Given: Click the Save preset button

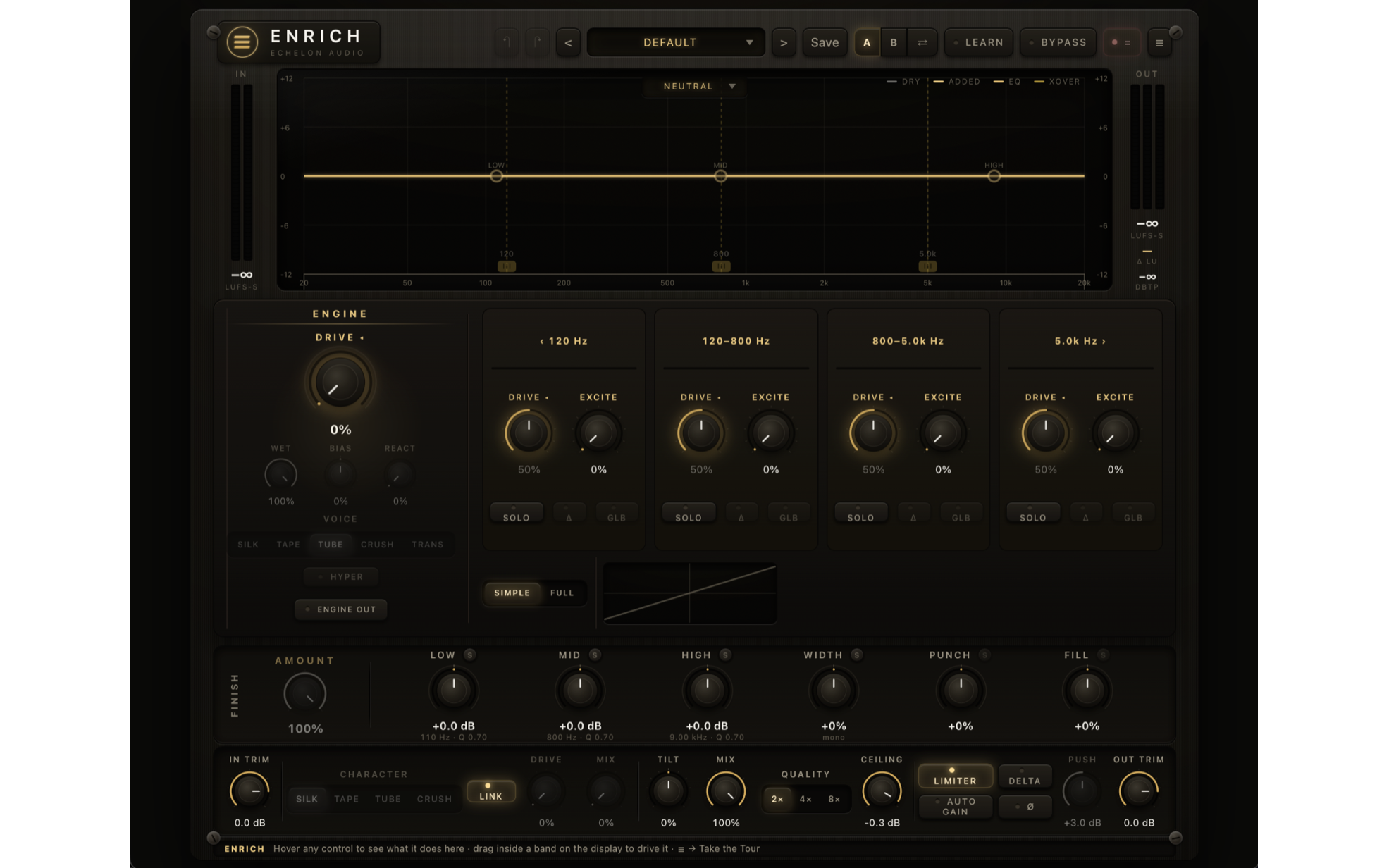Looking at the screenshot, I should [x=825, y=43].
